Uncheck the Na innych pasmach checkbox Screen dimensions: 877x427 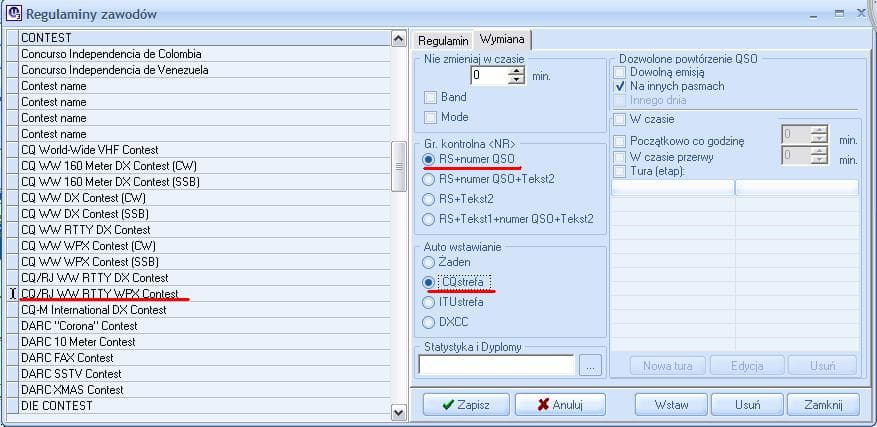point(620,87)
